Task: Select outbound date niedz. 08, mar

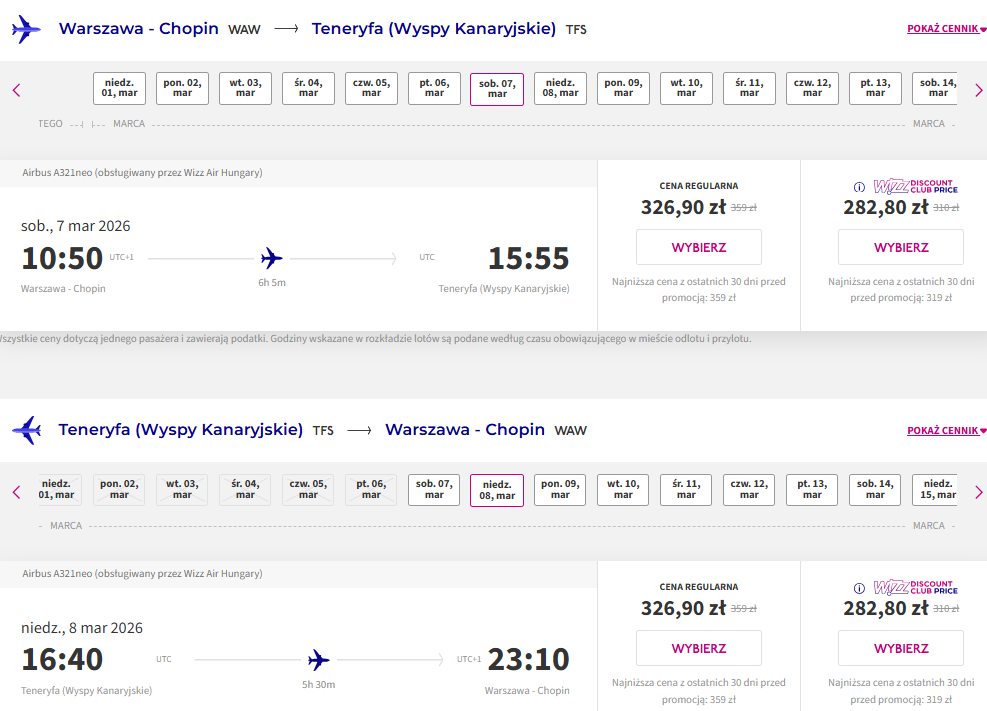Action: [560, 88]
